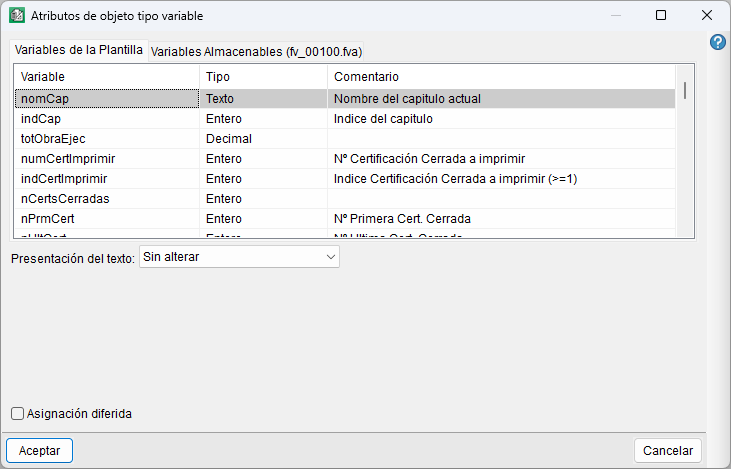
Task: Click the Sin alterar combo box arrow
Action: [331, 257]
